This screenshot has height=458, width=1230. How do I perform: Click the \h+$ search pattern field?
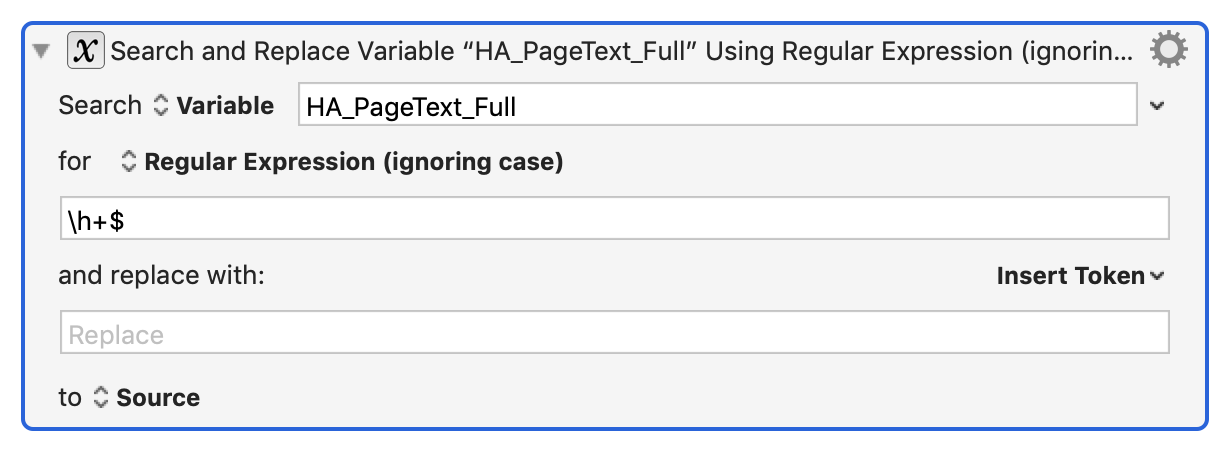[614, 218]
